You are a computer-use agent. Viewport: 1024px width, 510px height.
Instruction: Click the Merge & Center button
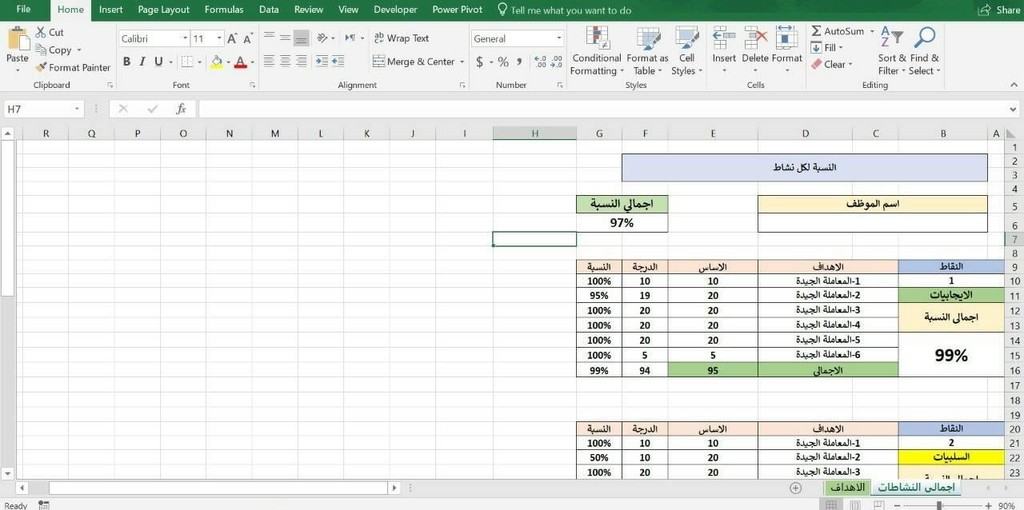pos(413,62)
